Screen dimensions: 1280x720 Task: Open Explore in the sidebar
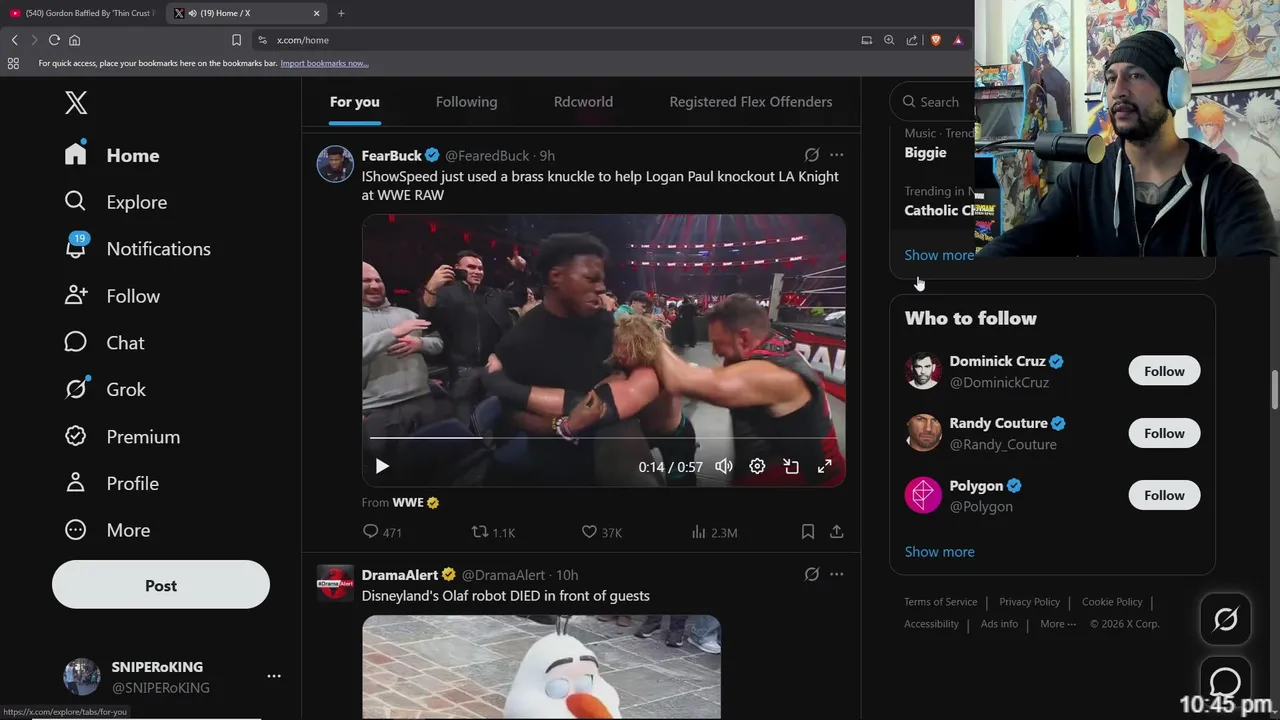click(115, 202)
